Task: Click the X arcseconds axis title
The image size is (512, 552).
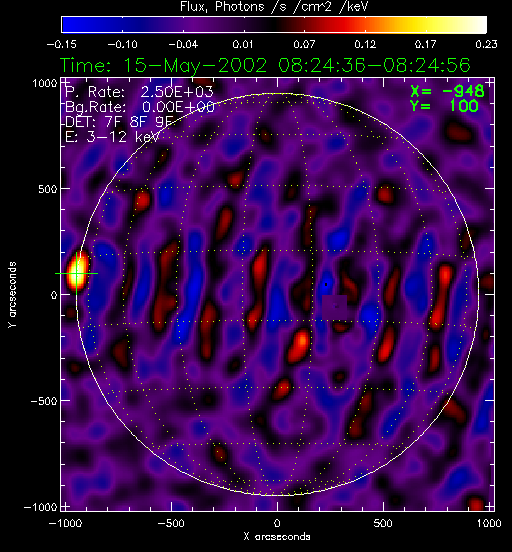Action: tap(277, 537)
